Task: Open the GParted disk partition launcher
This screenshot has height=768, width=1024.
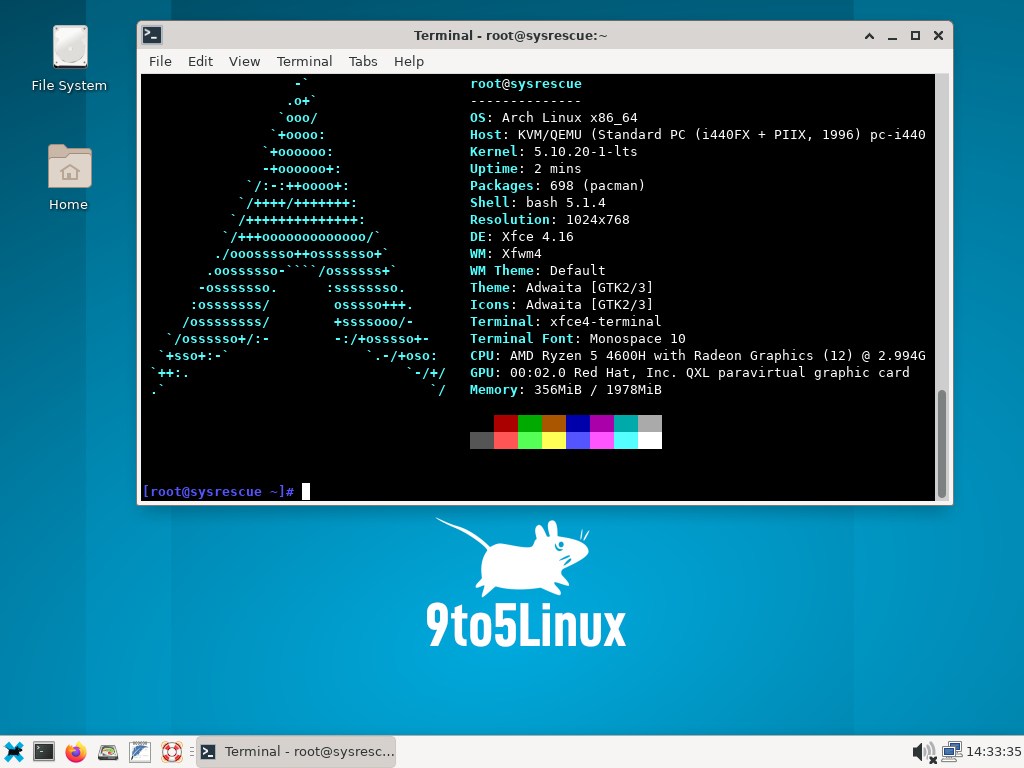Action: pos(108,752)
